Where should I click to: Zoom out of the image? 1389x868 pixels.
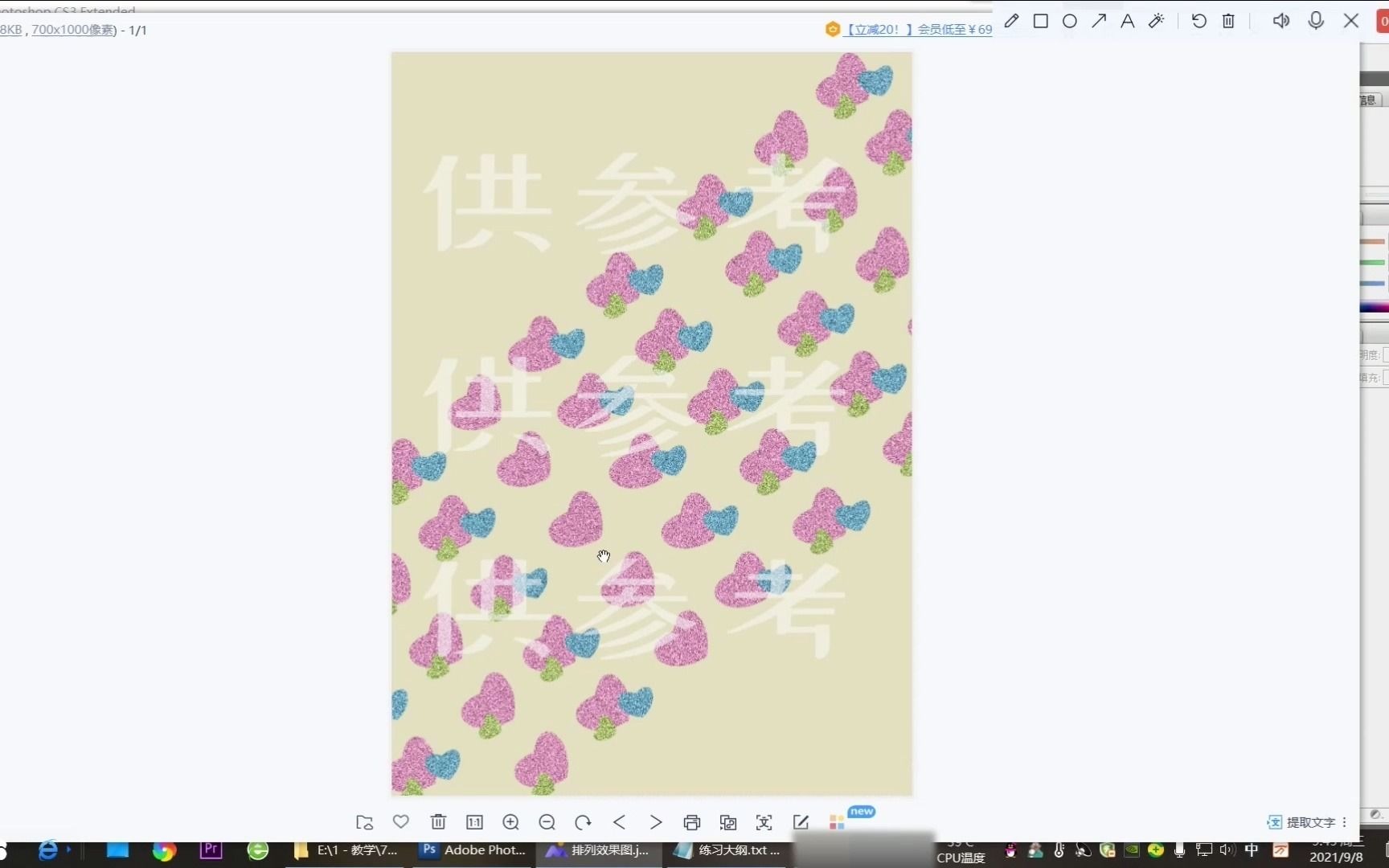click(x=547, y=821)
